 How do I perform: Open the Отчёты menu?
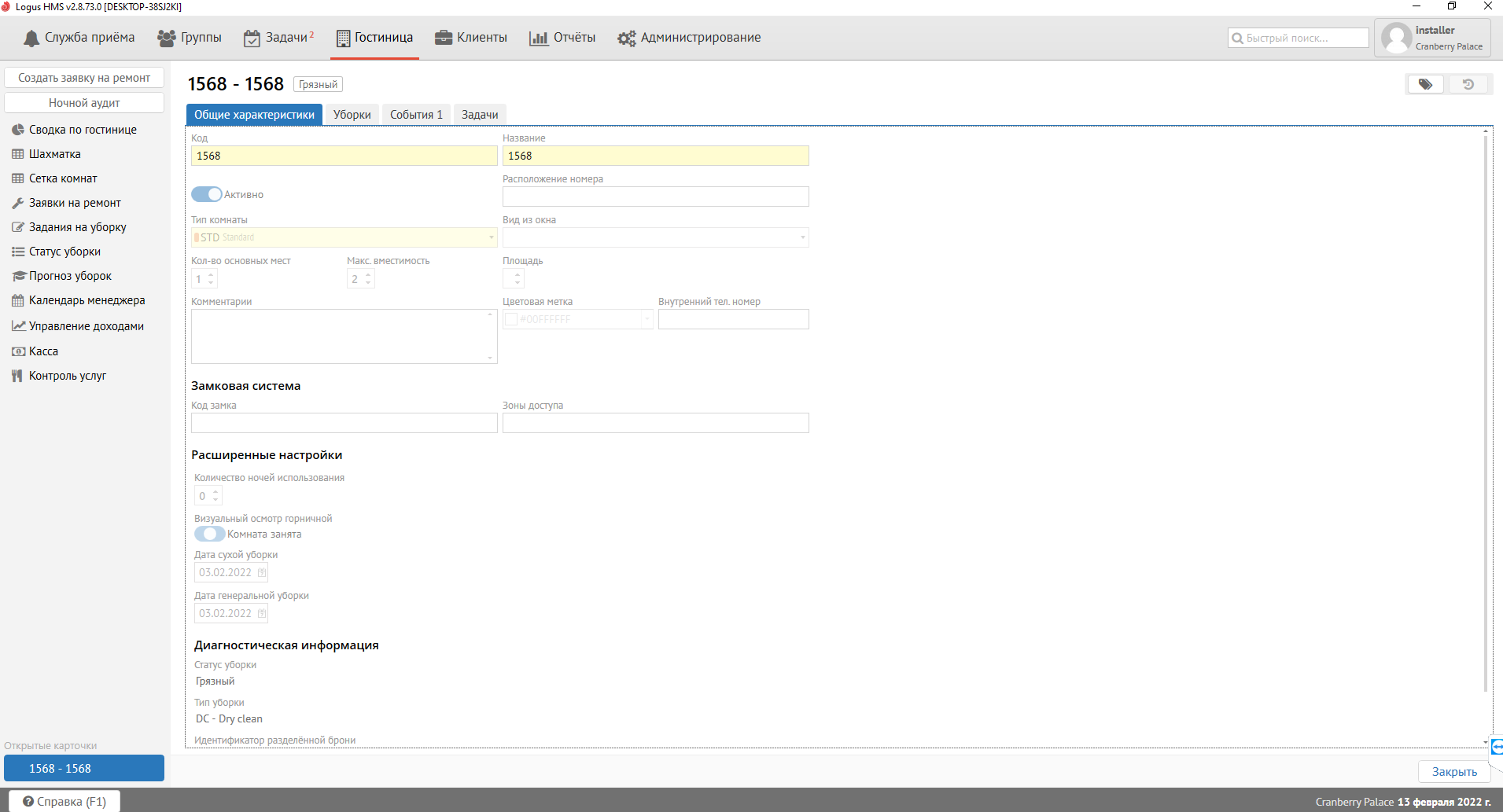pyautogui.click(x=562, y=38)
